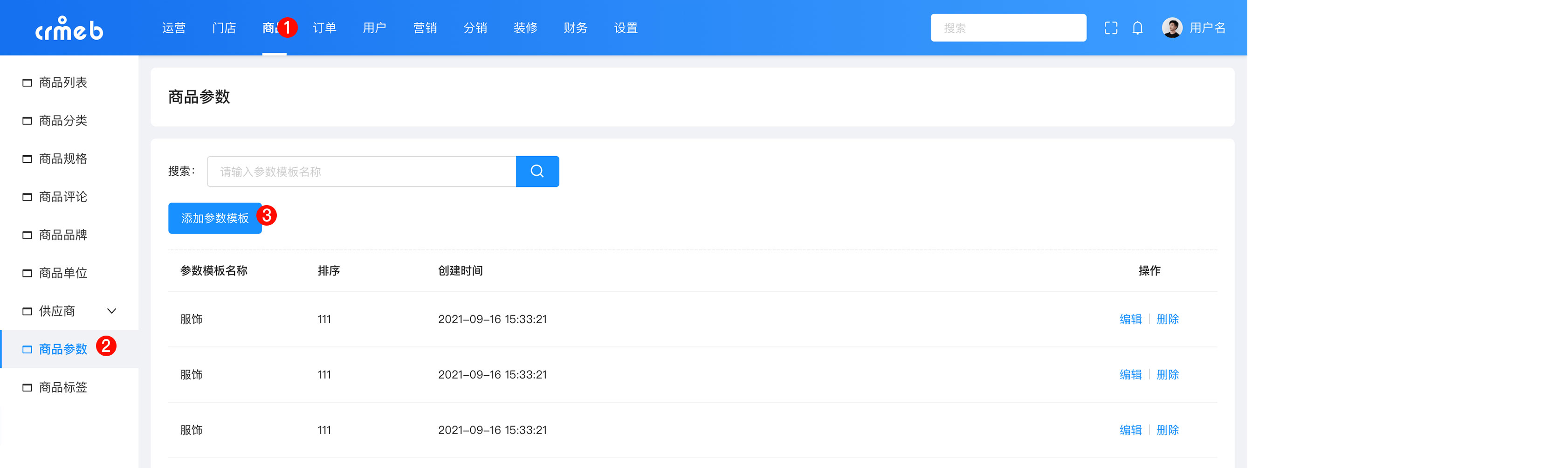Image resolution: width=1568 pixels, height=468 pixels.
Task: Click the 商品品牌 sidebar icon
Action: pos(28,235)
